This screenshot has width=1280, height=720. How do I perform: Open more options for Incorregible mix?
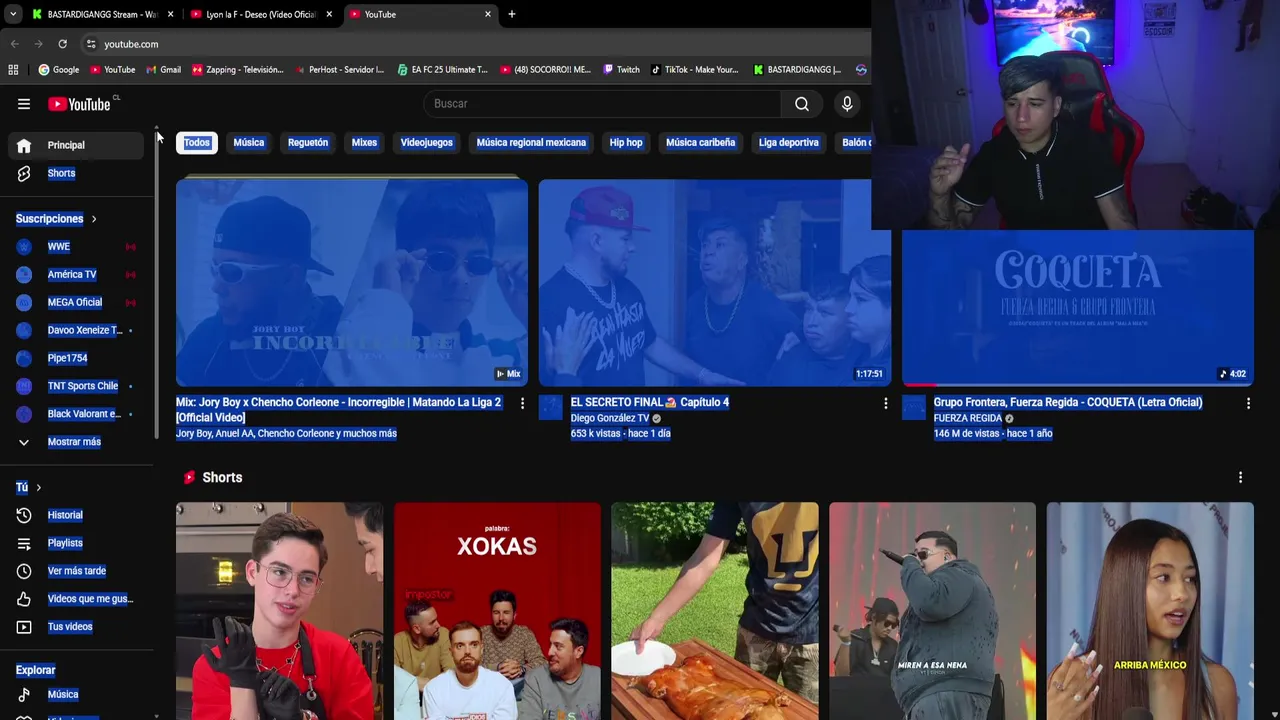(522, 403)
